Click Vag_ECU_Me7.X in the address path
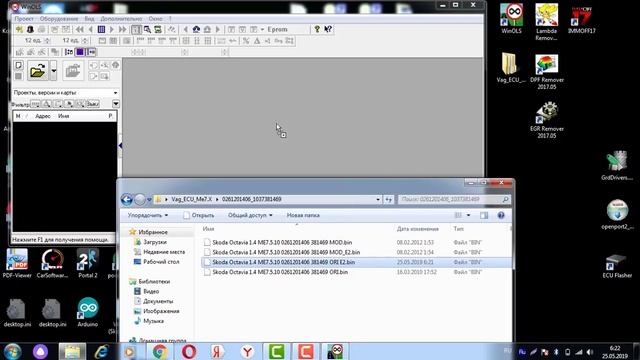This screenshot has width=640, height=360. pos(191,199)
